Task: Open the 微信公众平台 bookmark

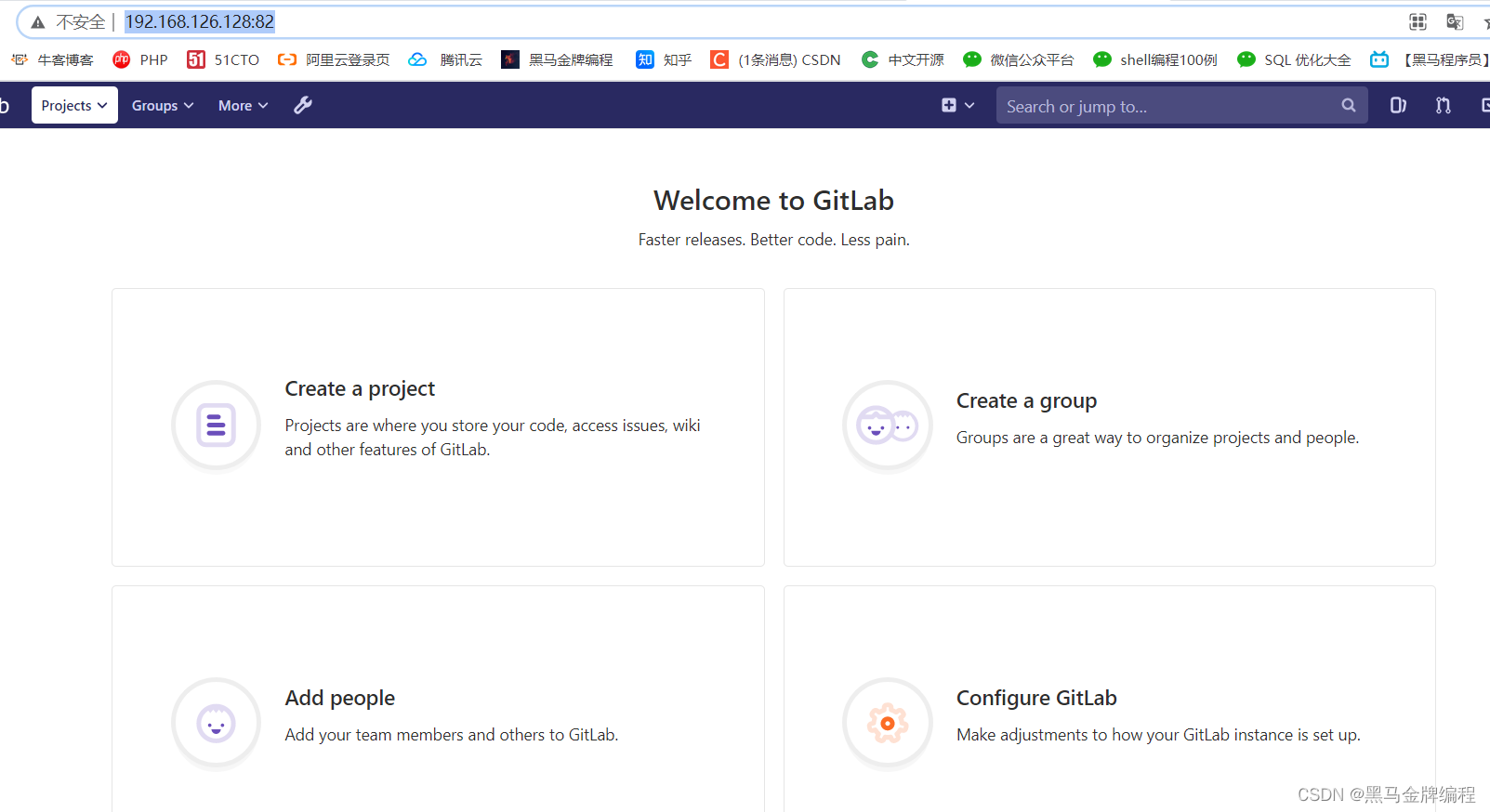Action: (x=1018, y=59)
